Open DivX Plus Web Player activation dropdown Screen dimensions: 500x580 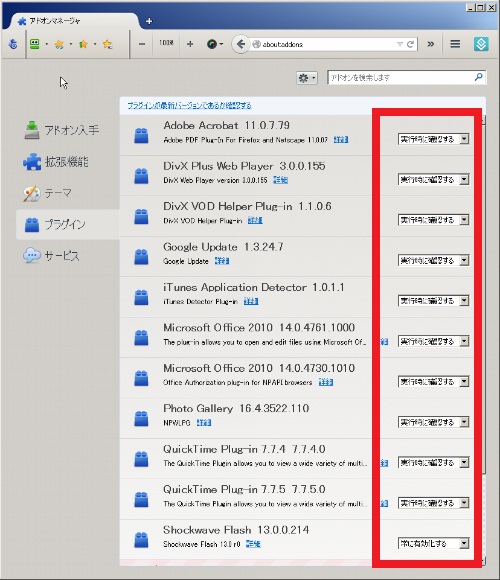point(433,179)
